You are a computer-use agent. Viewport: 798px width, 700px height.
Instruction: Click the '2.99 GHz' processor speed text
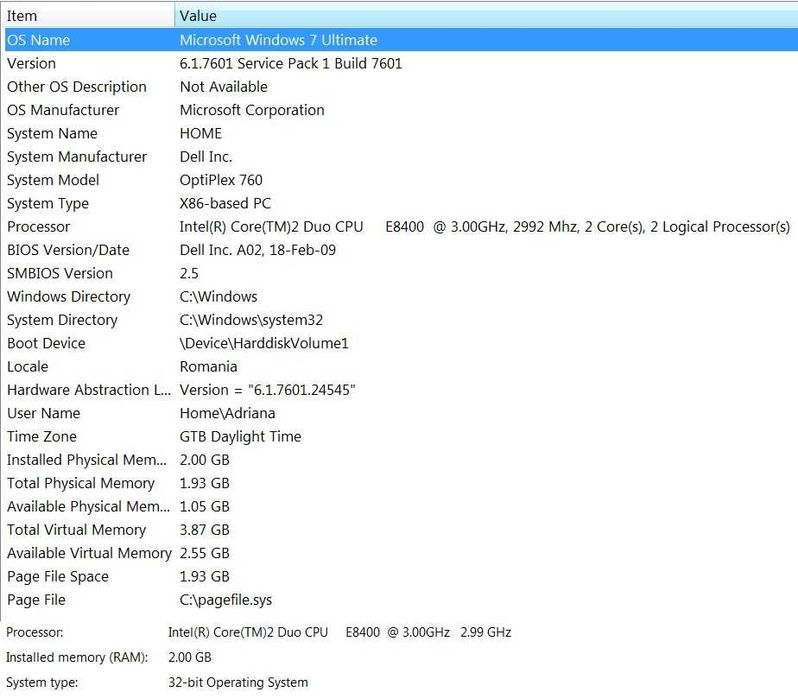(x=486, y=632)
